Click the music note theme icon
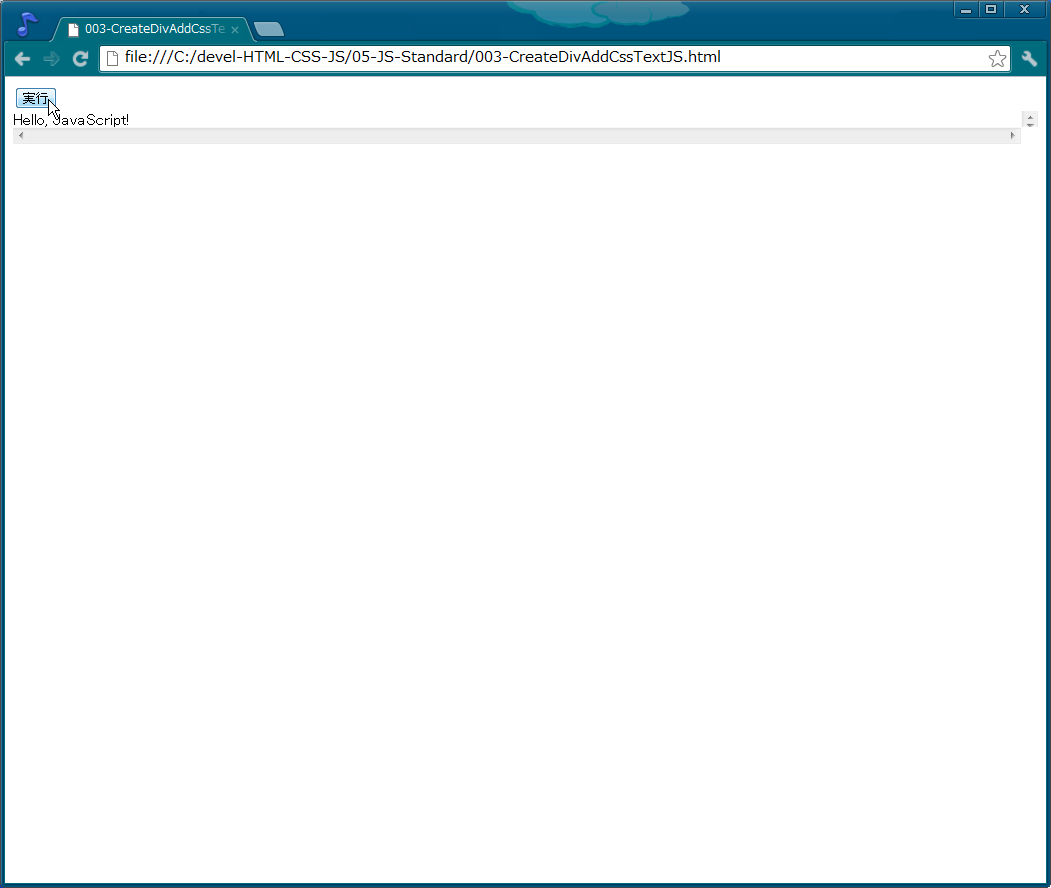 pos(27,25)
